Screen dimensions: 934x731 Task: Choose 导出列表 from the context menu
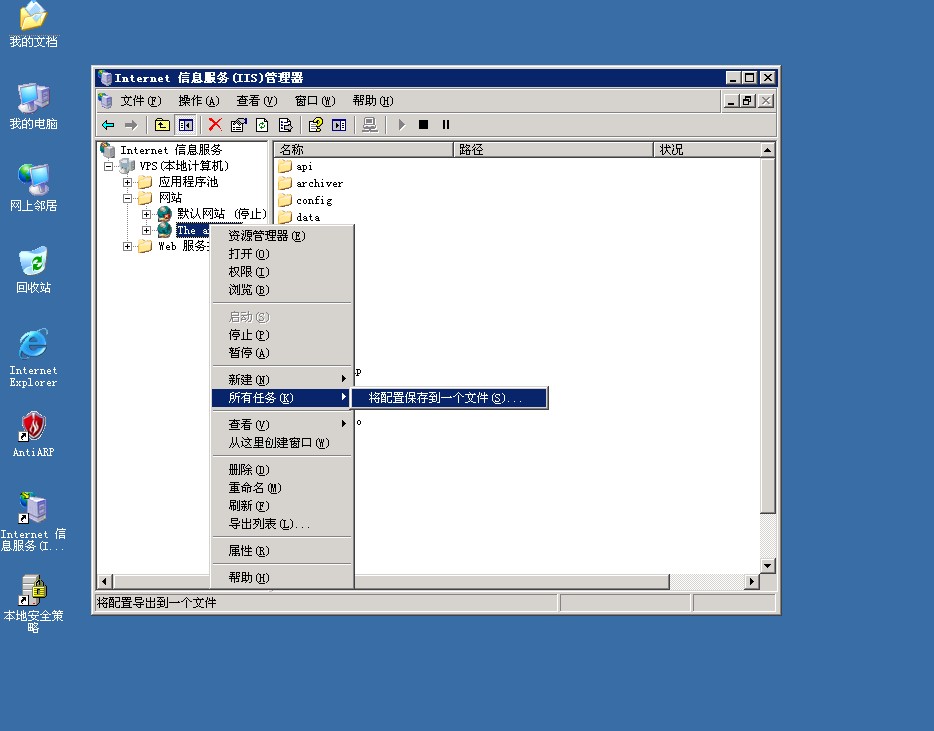click(x=282, y=524)
